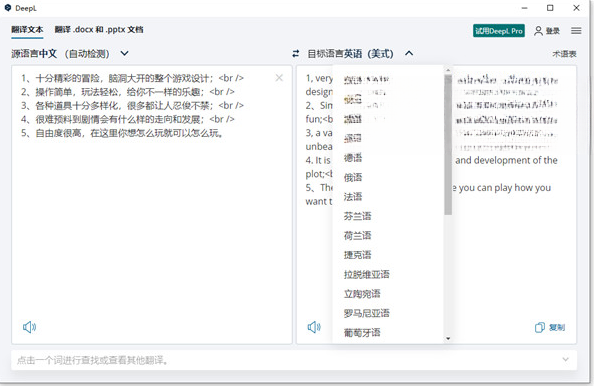This screenshot has width=594, height=386.
Task: Click source line '4、很难预料到剧情'
Action: [127, 119]
